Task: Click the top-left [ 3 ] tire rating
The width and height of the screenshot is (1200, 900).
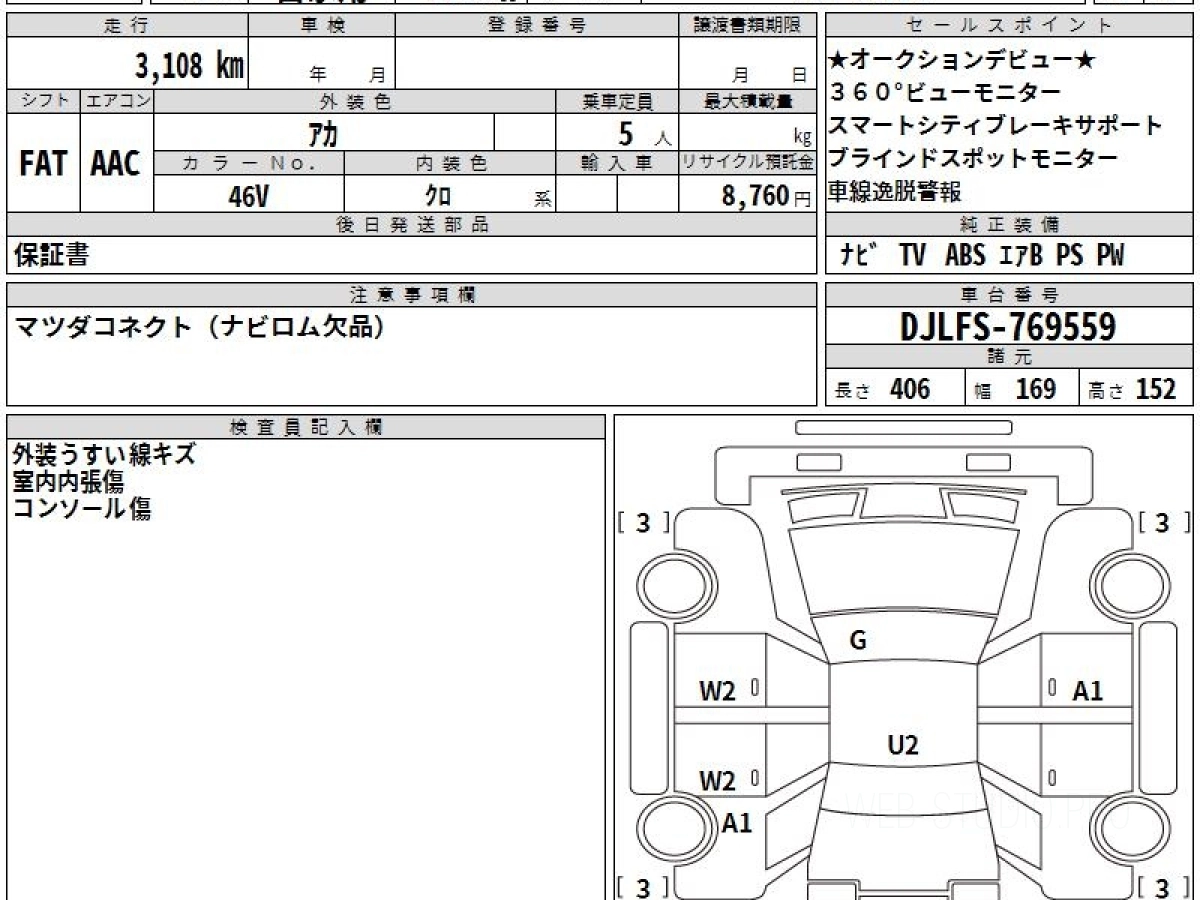Action: click(644, 522)
